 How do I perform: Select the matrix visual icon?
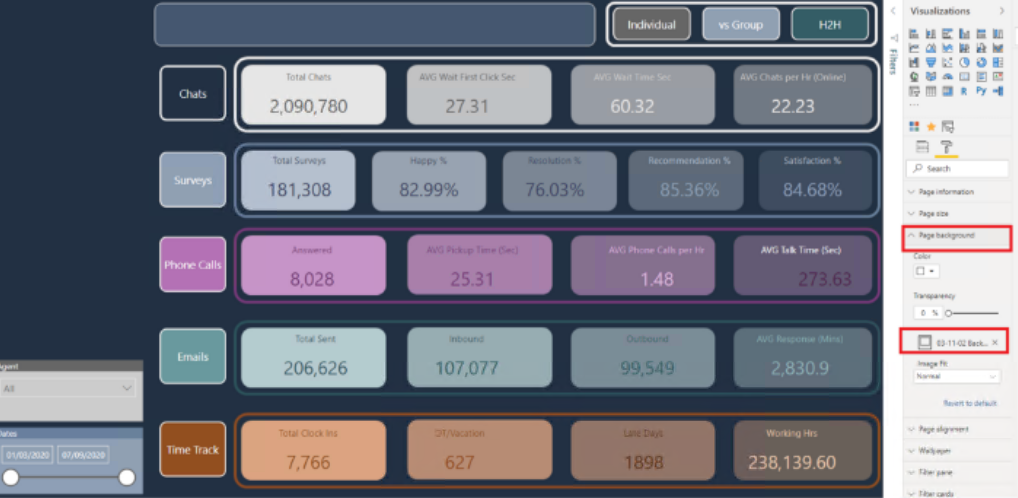point(947,91)
